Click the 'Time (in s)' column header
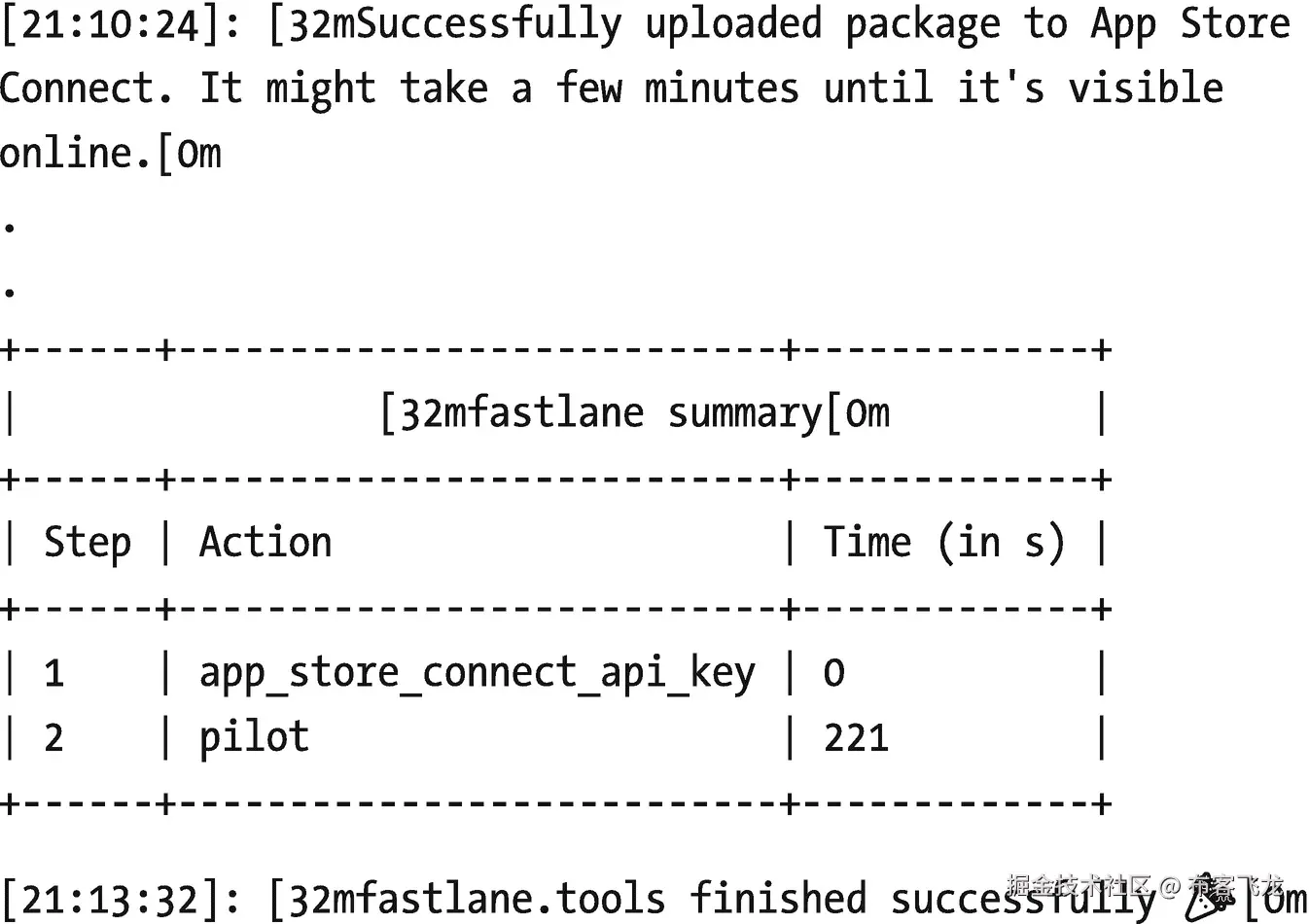1309x924 pixels. pos(943,542)
